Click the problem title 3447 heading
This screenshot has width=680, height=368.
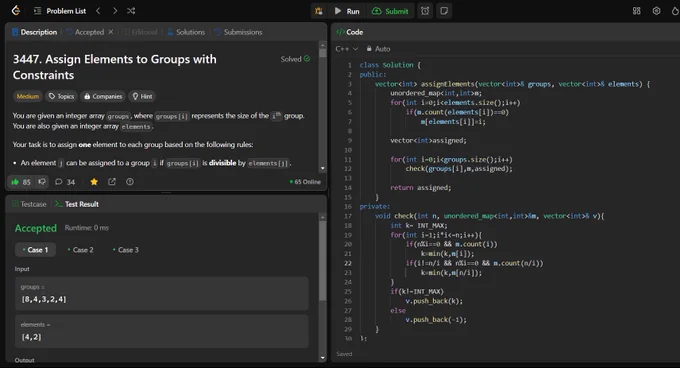[114, 67]
